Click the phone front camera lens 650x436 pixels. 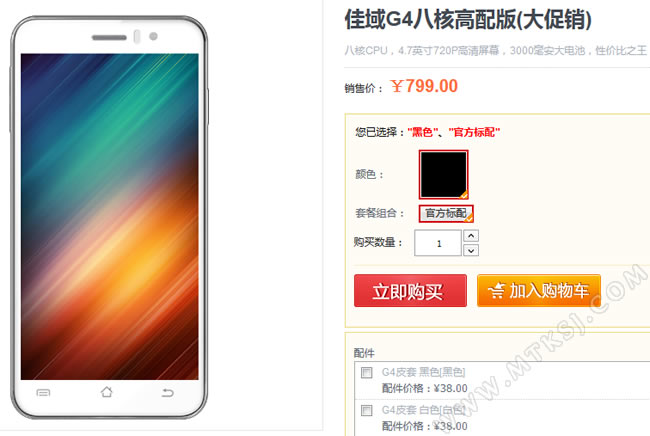(153, 36)
